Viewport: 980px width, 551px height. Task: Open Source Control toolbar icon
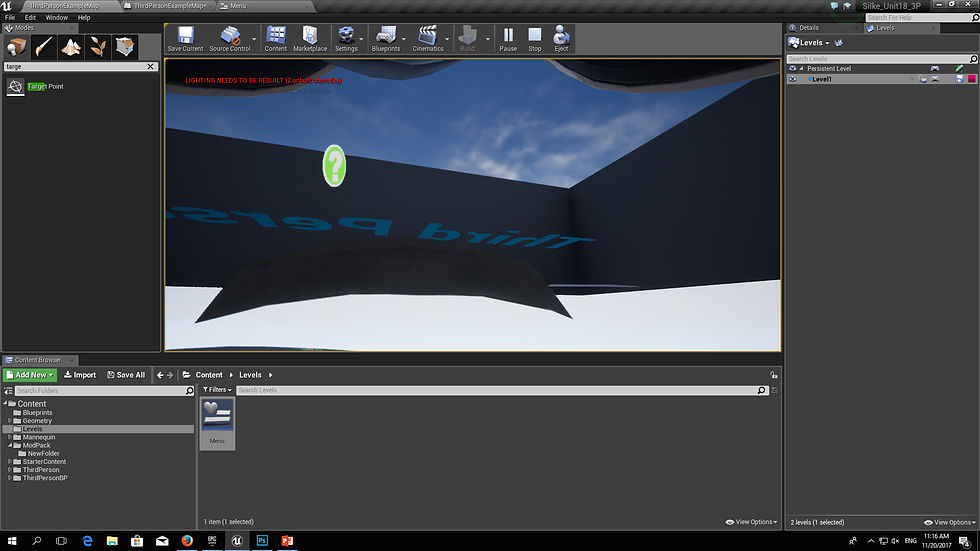click(x=230, y=39)
